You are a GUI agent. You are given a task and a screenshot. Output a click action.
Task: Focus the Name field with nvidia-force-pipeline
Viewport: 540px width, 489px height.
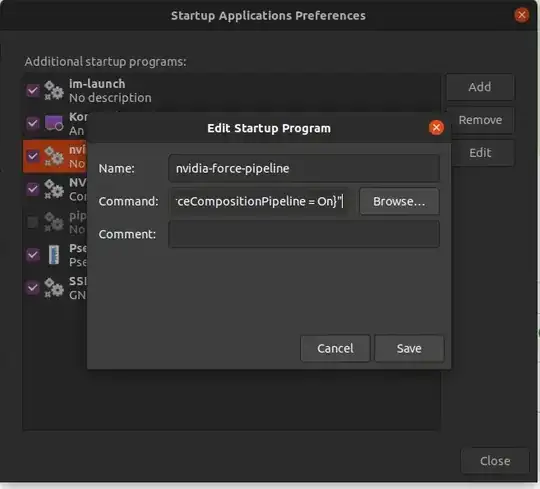(304, 168)
